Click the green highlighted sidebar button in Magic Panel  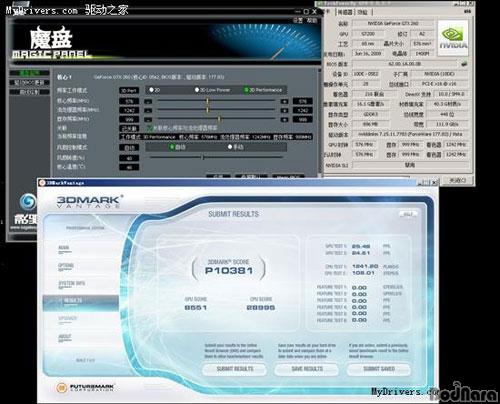tap(30, 73)
